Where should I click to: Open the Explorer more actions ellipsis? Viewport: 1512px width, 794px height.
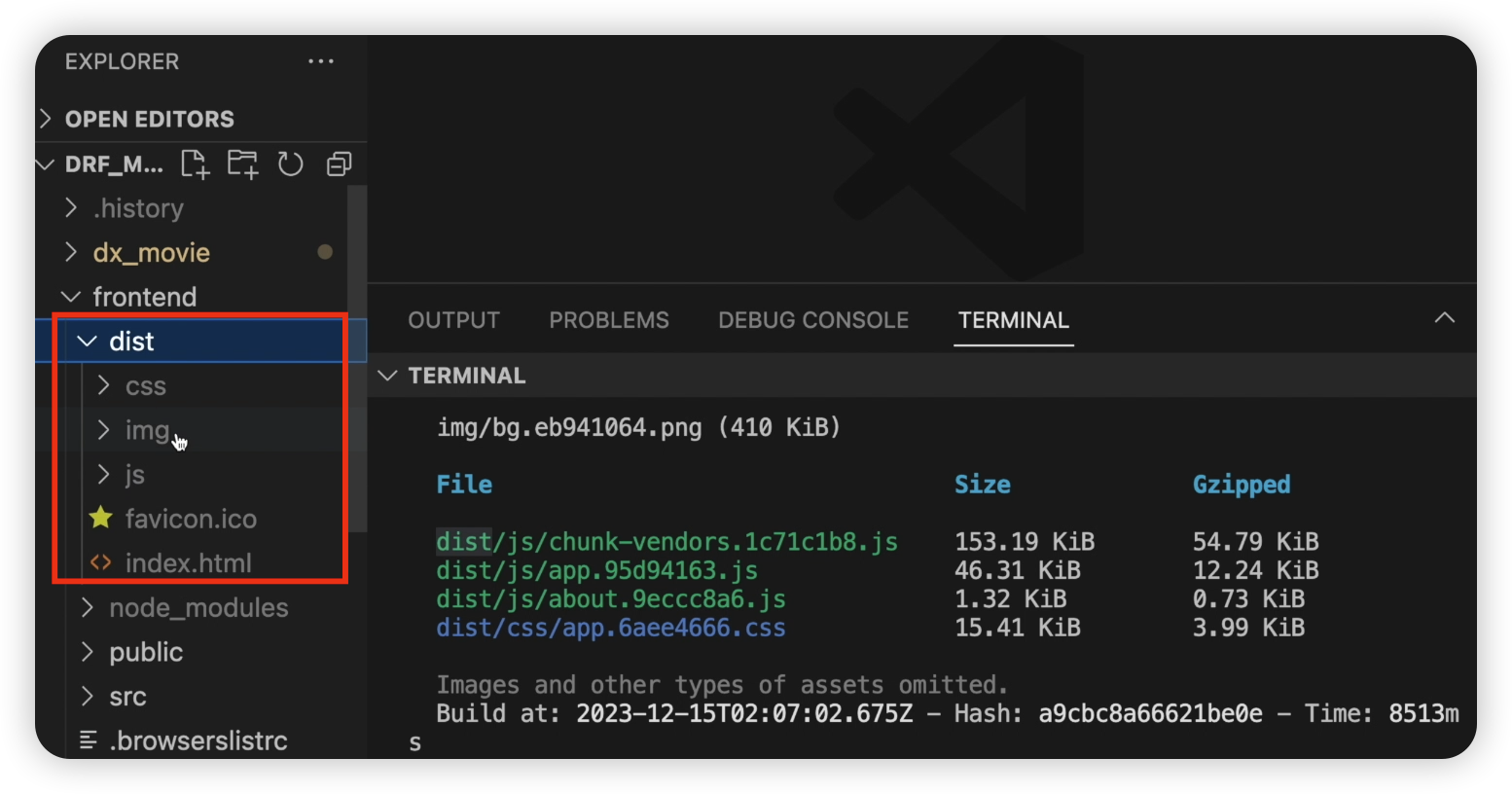[320, 61]
